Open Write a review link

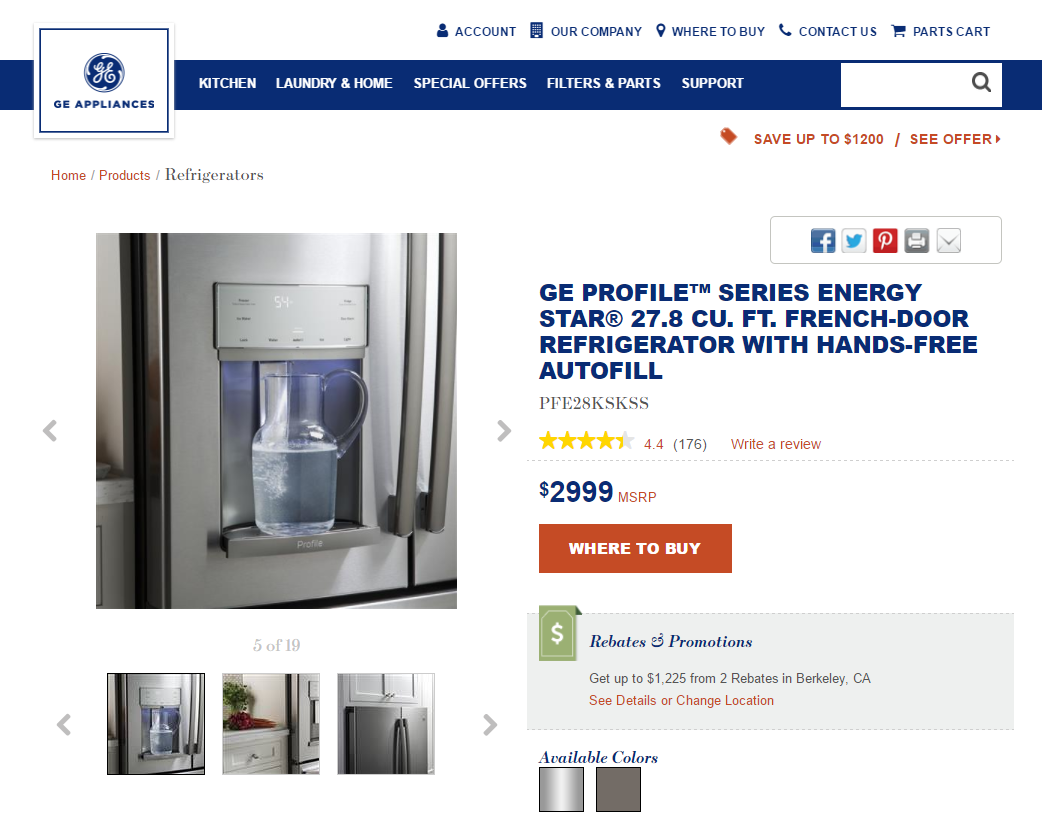pyautogui.click(x=776, y=444)
